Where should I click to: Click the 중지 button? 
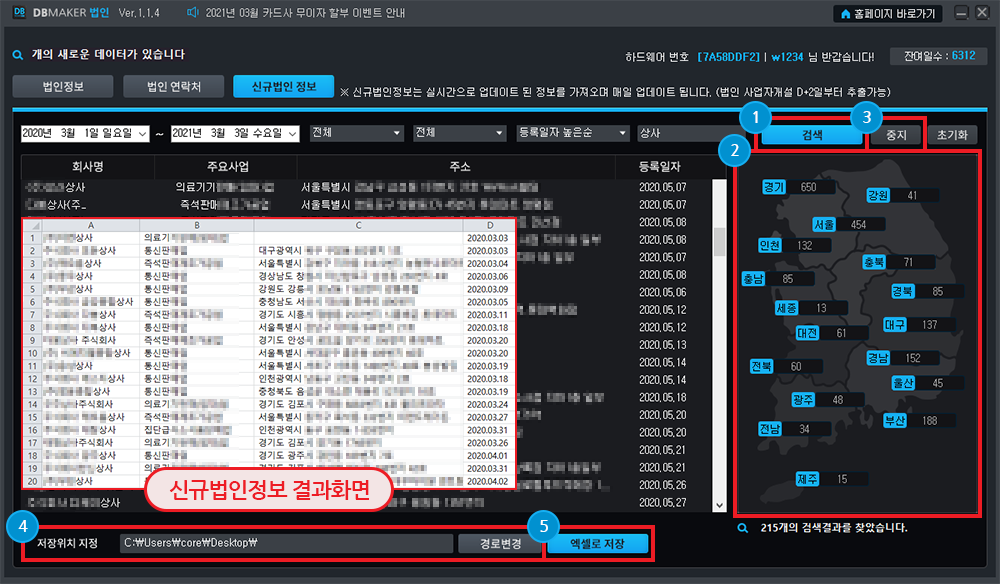click(x=896, y=135)
